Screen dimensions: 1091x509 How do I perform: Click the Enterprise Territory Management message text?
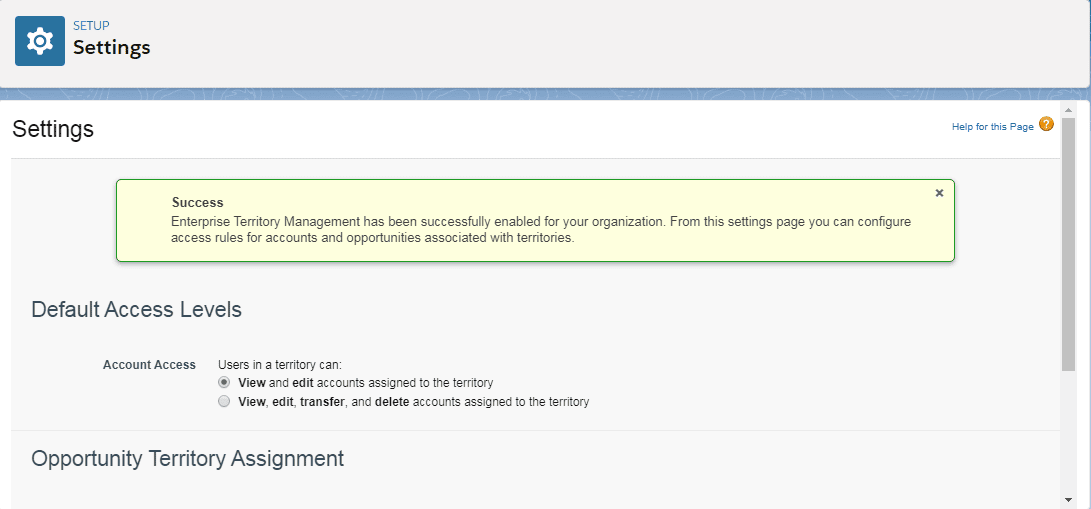tap(541, 230)
